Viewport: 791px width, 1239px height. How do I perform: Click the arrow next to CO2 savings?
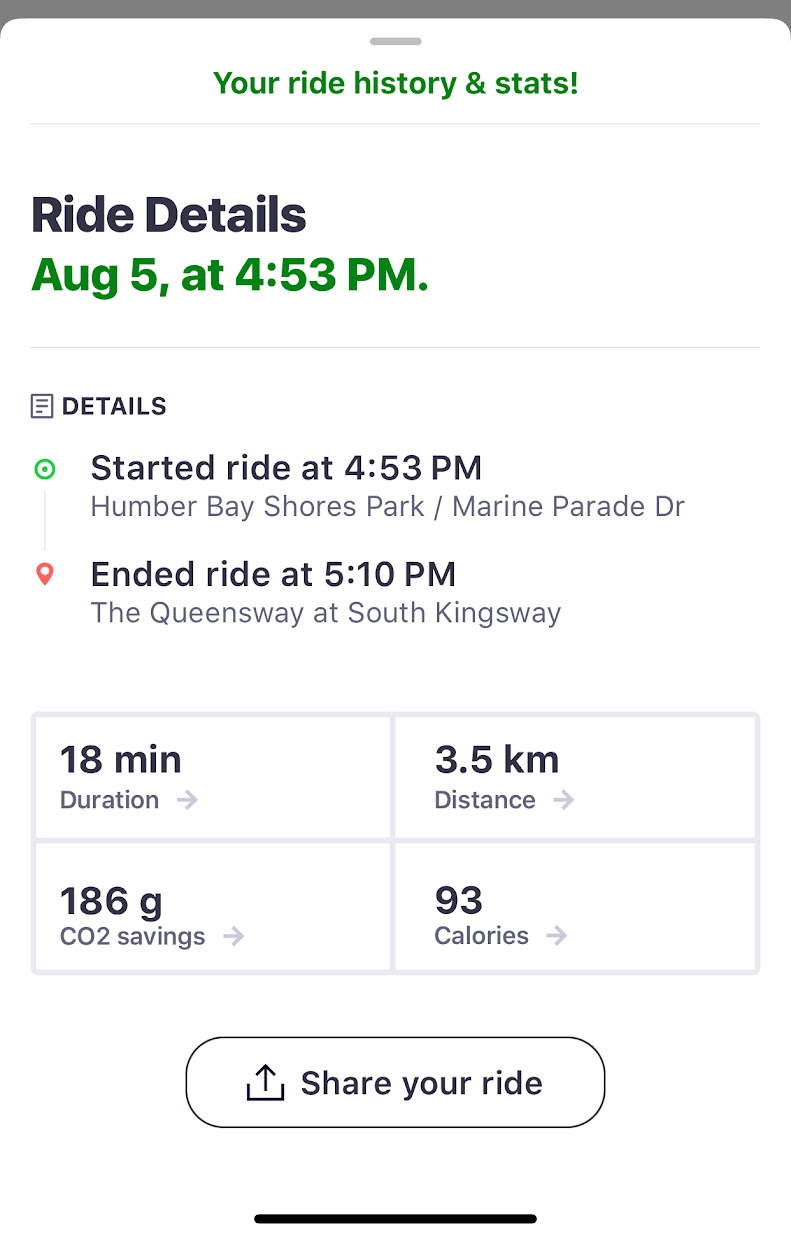(x=233, y=936)
